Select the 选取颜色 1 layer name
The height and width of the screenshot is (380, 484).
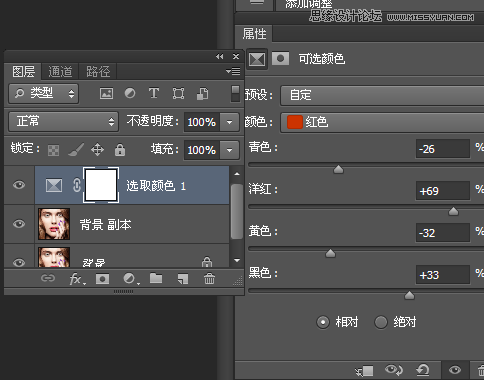pyautogui.click(x=156, y=186)
